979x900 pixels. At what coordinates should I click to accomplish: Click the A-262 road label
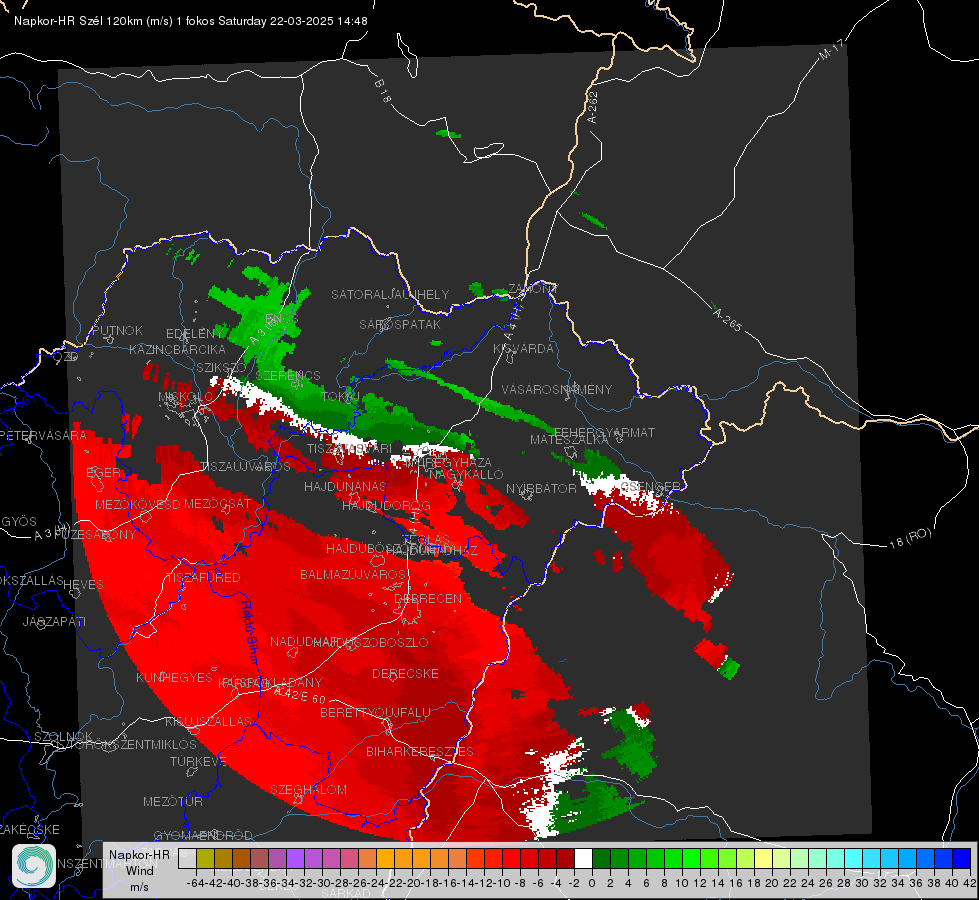click(x=592, y=107)
